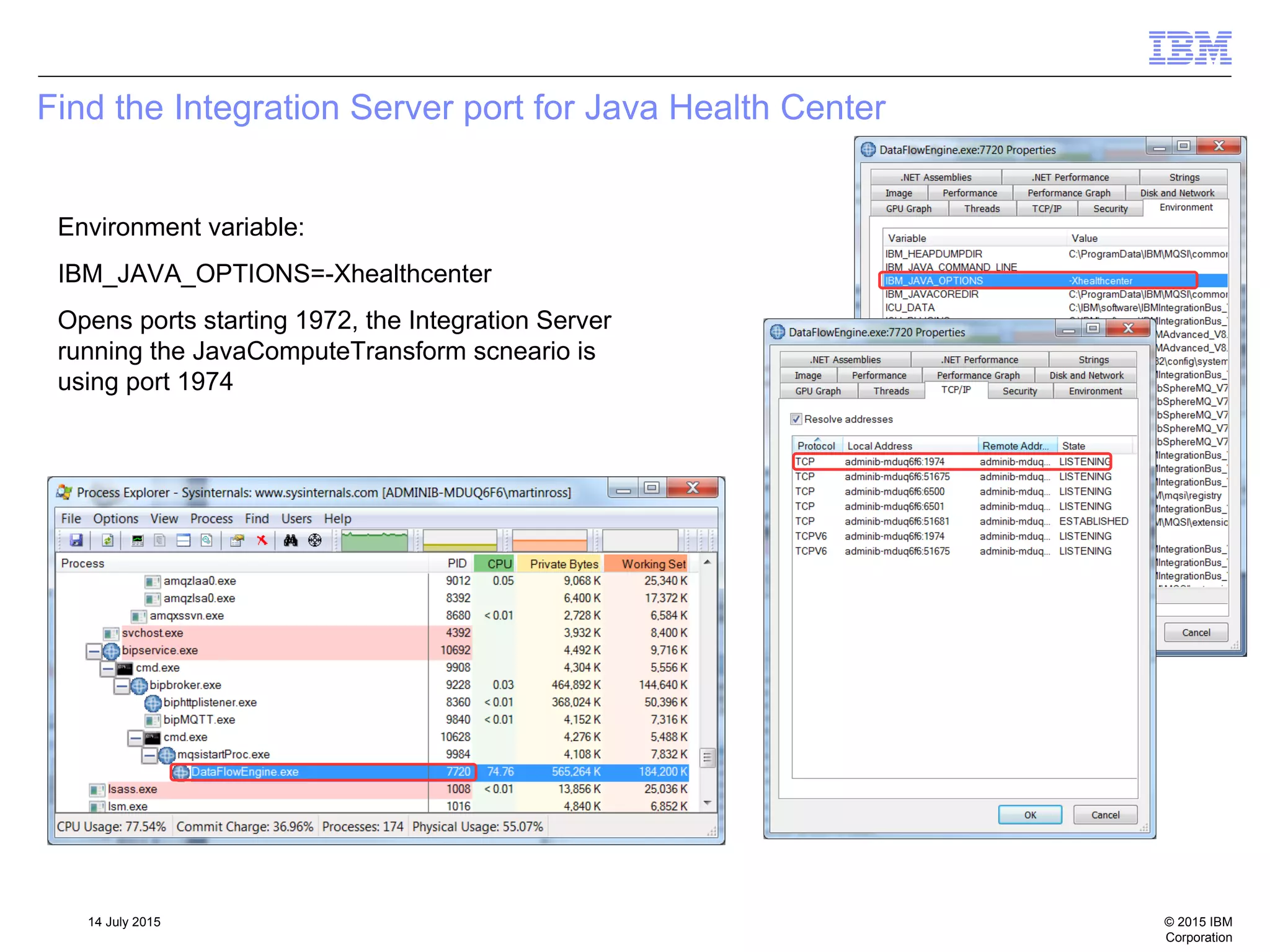Toggle the Resolve addresses checkbox
1270x952 pixels.
[x=796, y=419]
